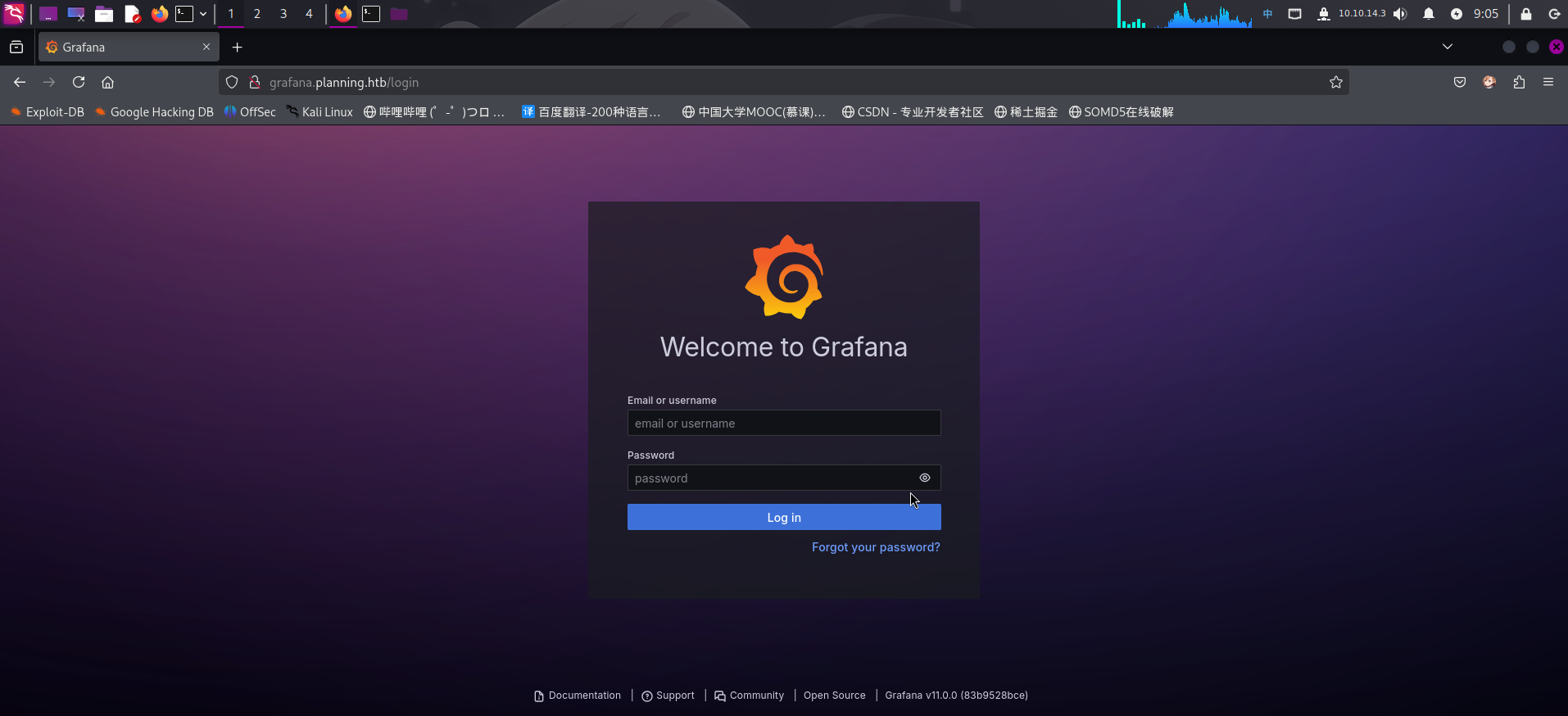The height and width of the screenshot is (716, 1568).
Task: Open the Documentation footer link
Action: (x=578, y=696)
